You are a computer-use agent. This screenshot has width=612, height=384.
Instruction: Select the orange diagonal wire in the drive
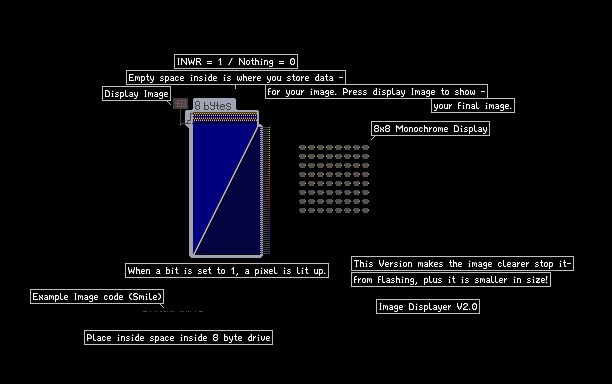(x=226, y=190)
